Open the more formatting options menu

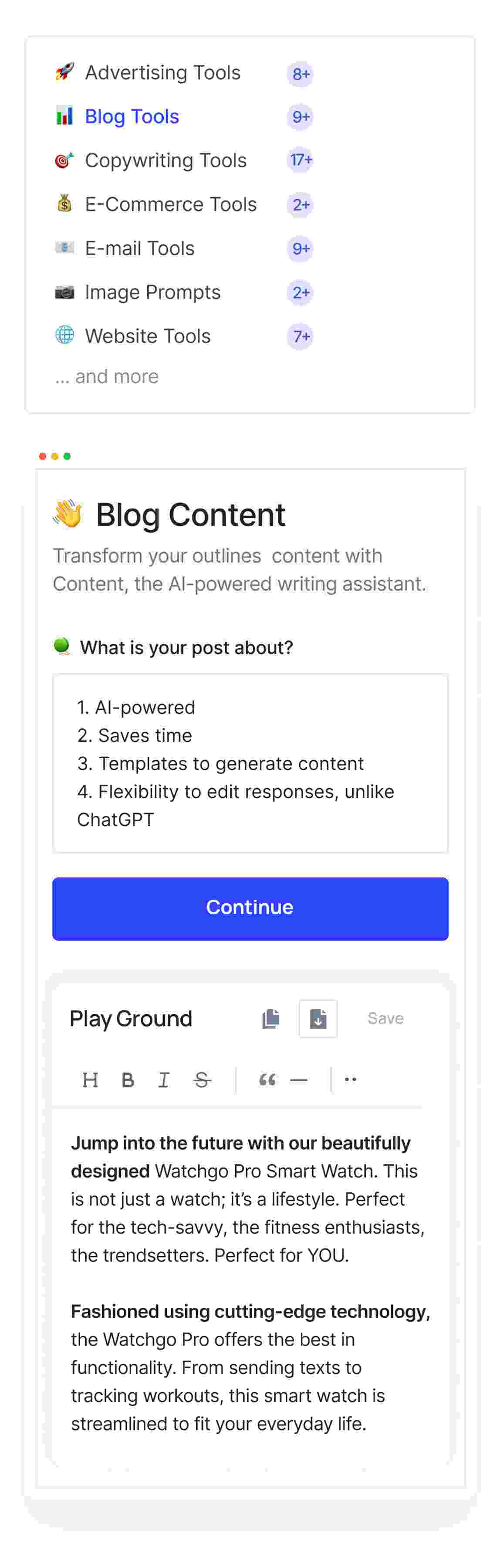pyautogui.click(x=350, y=1079)
